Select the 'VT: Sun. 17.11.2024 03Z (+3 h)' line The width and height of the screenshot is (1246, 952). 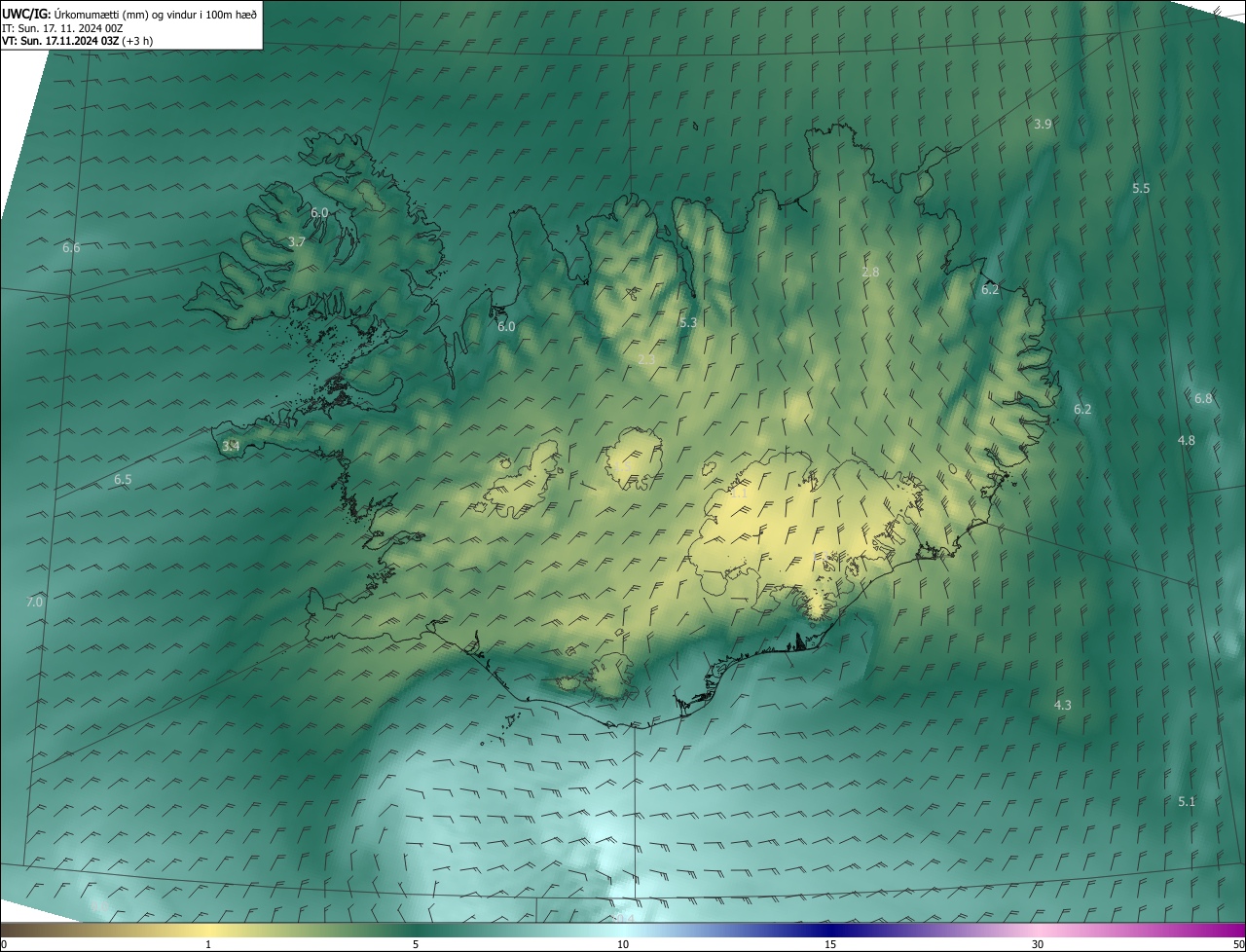click(78, 41)
